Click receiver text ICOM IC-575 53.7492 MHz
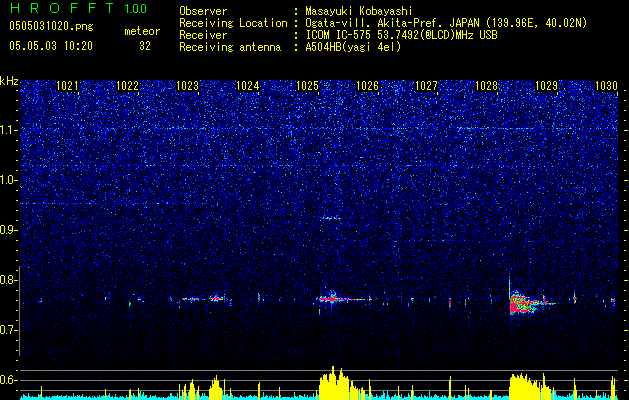The image size is (629, 400). pos(401,35)
